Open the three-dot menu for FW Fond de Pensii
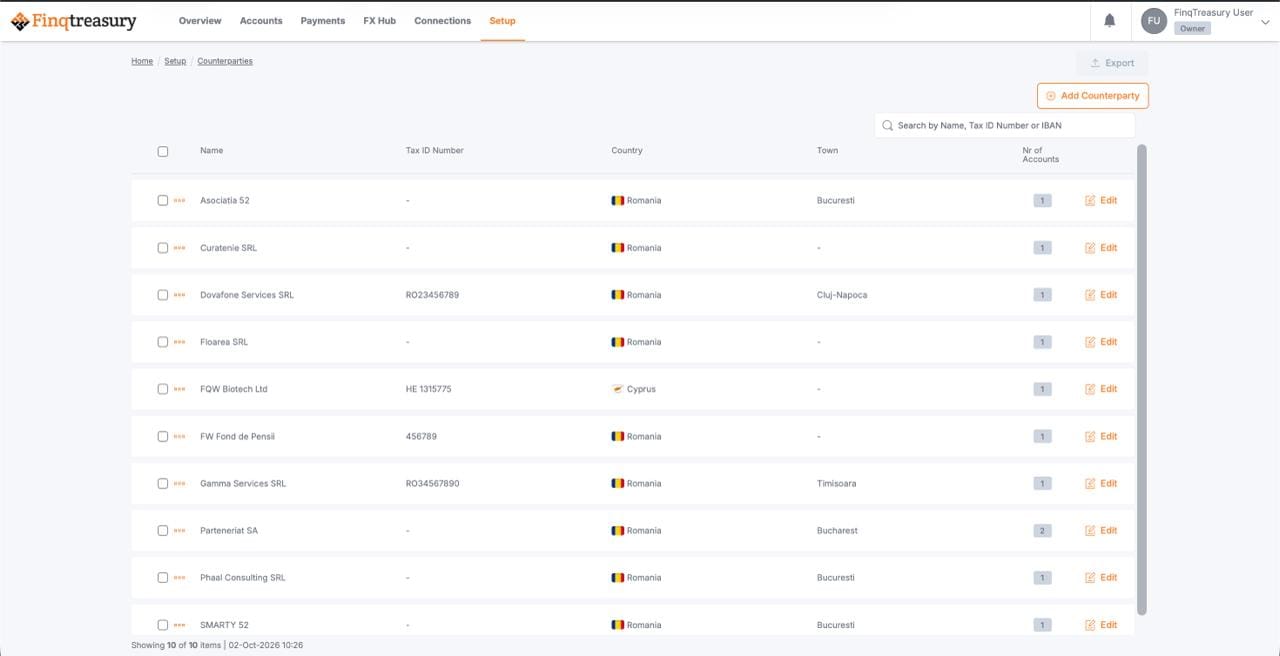 click(x=180, y=436)
